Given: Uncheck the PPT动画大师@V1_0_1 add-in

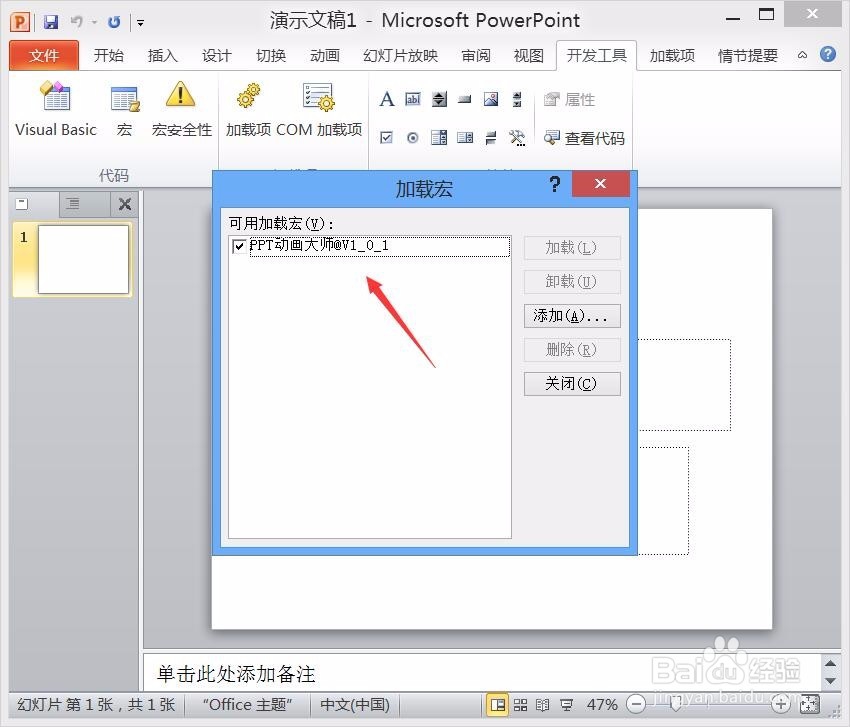Looking at the screenshot, I should pos(238,246).
